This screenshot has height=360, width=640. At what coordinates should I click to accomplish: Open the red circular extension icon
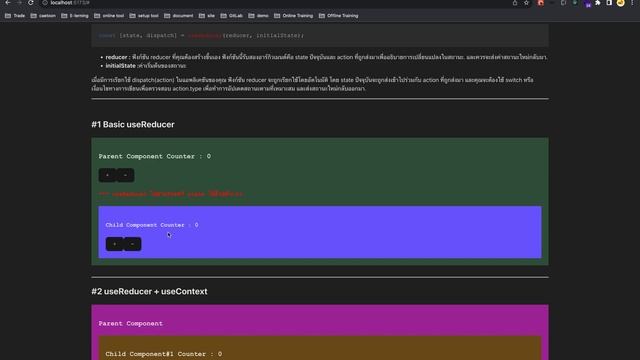[x=541, y=3]
